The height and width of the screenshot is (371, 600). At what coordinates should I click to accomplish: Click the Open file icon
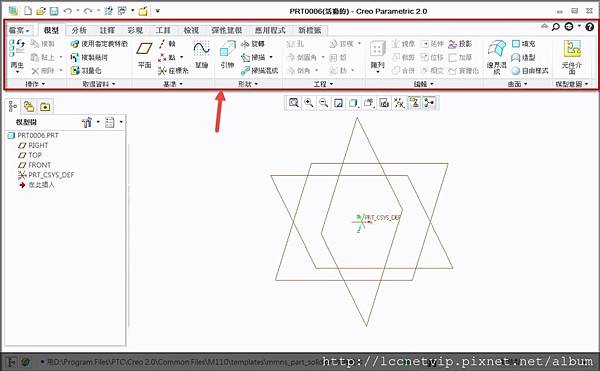[x=41, y=11]
